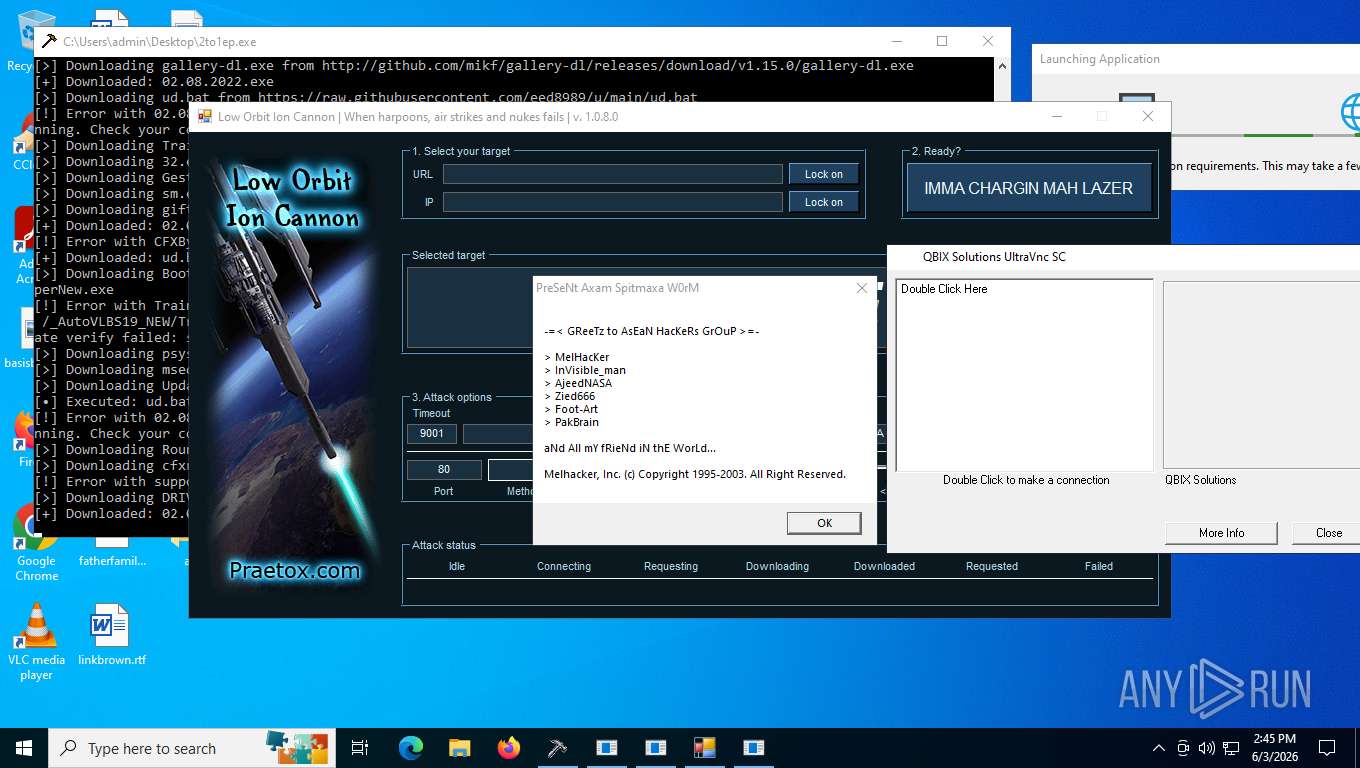1360x768 pixels.
Task: Launch Microsoft Edge from taskbar
Action: [x=411, y=748]
